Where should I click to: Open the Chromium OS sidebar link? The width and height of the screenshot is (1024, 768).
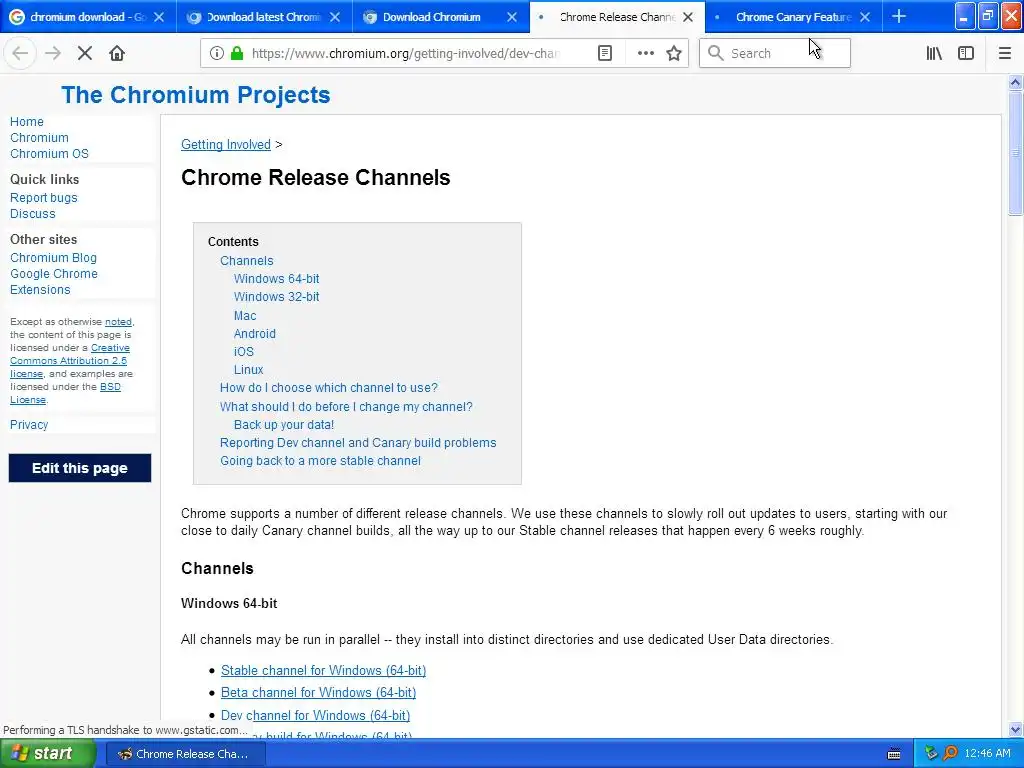(x=49, y=153)
